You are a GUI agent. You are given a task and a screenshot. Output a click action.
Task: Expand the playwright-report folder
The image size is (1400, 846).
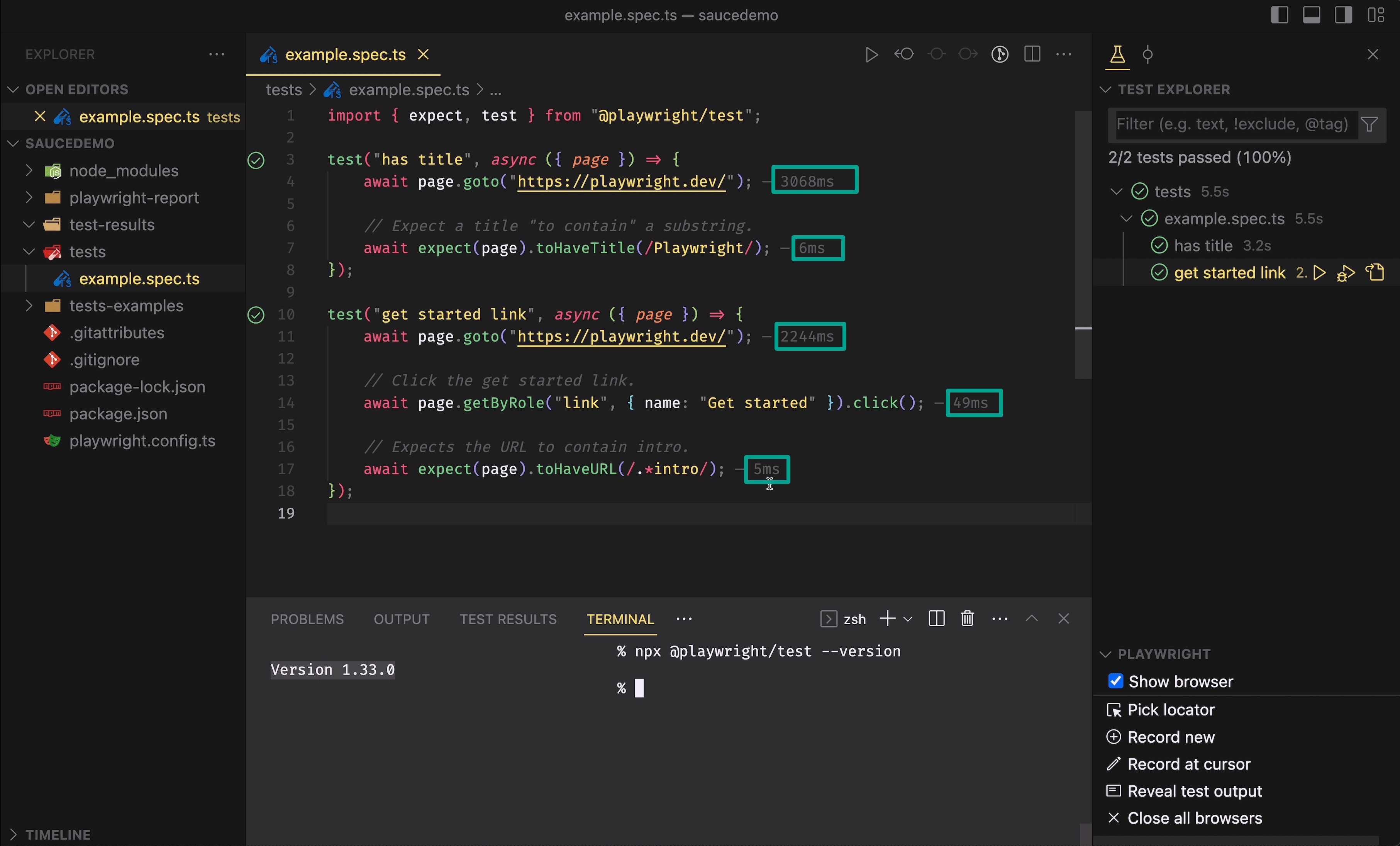(x=29, y=197)
